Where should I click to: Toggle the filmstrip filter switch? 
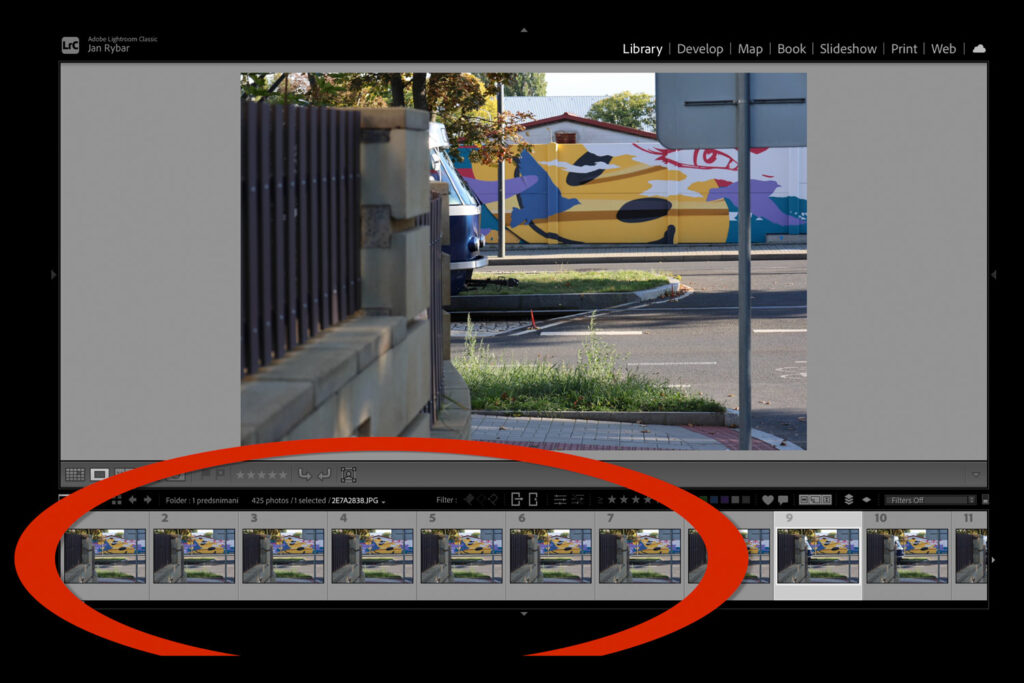click(985, 500)
